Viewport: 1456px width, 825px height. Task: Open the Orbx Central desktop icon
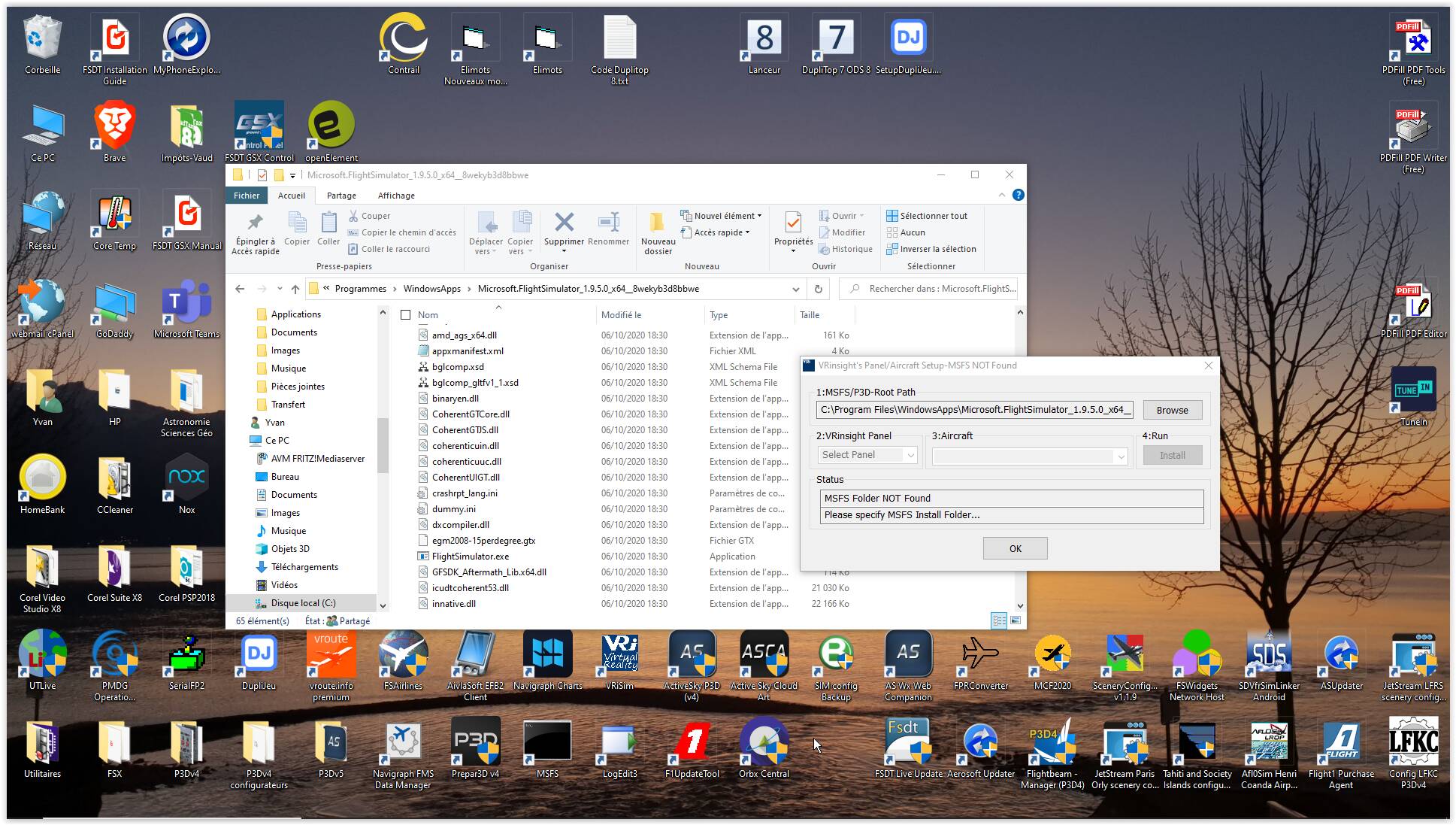coord(764,749)
